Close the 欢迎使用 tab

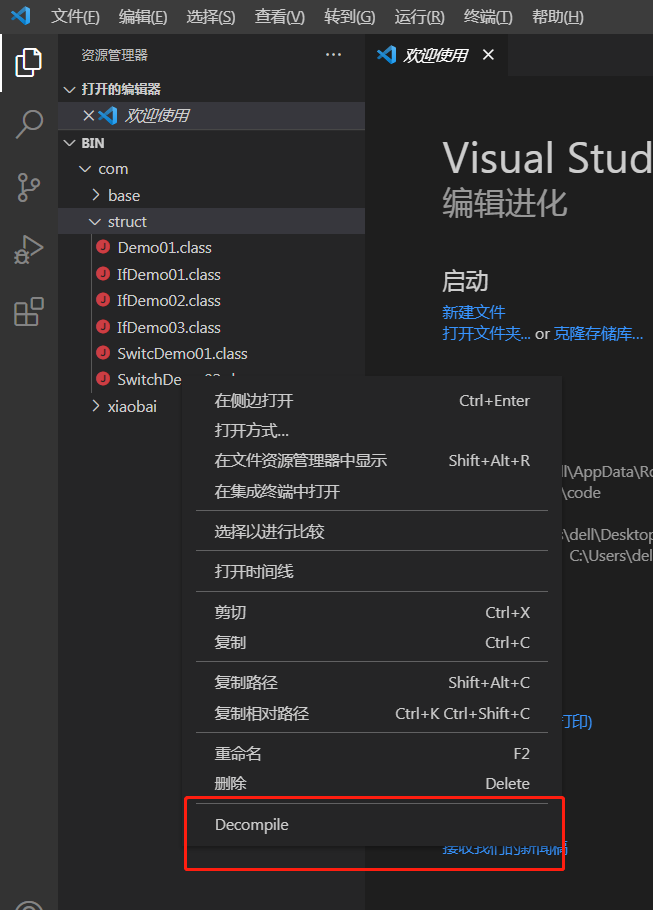[x=488, y=56]
